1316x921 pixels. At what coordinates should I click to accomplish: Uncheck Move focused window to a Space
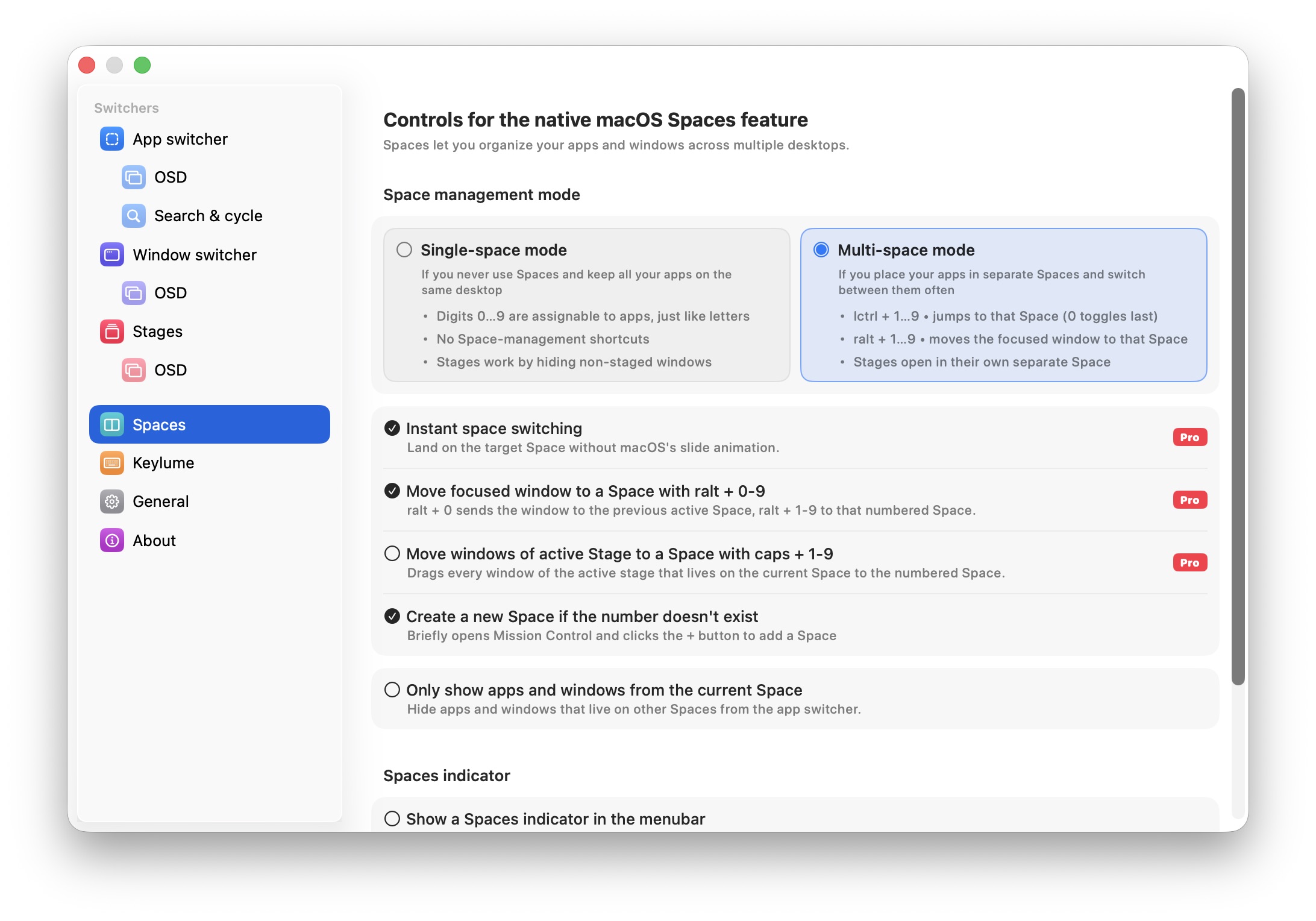[x=392, y=491]
